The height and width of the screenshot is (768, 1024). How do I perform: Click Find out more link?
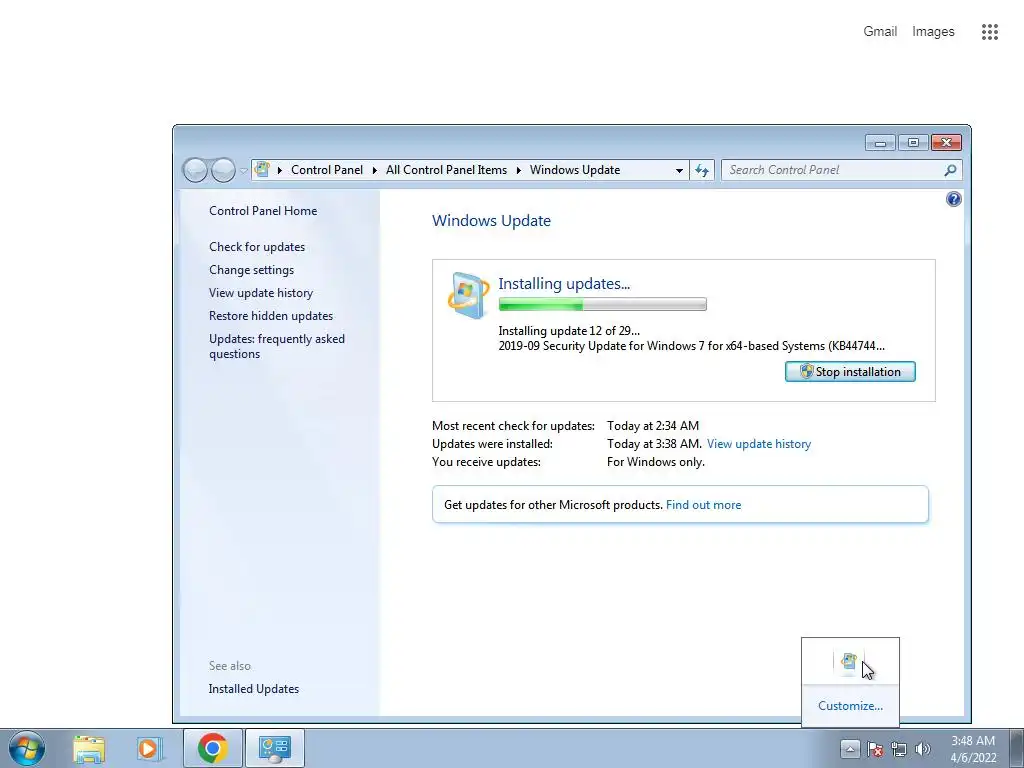[x=703, y=505]
